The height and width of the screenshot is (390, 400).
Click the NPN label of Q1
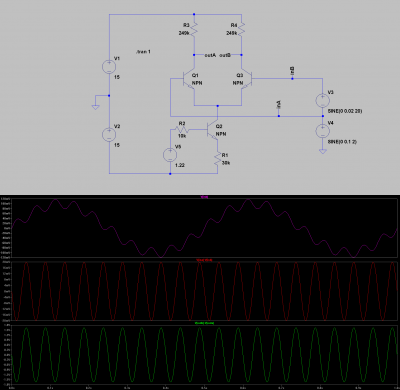197,83
